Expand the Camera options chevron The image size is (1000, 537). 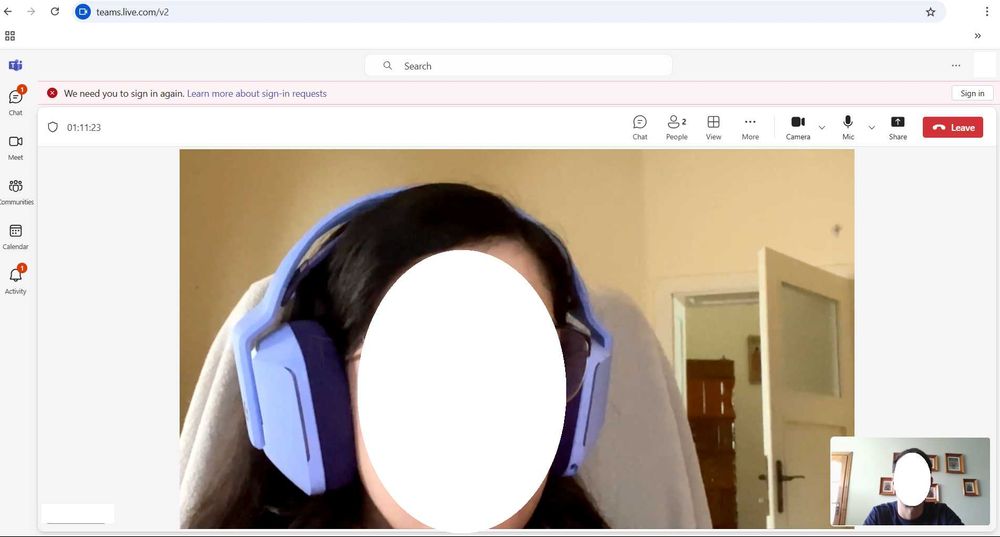pyautogui.click(x=822, y=128)
